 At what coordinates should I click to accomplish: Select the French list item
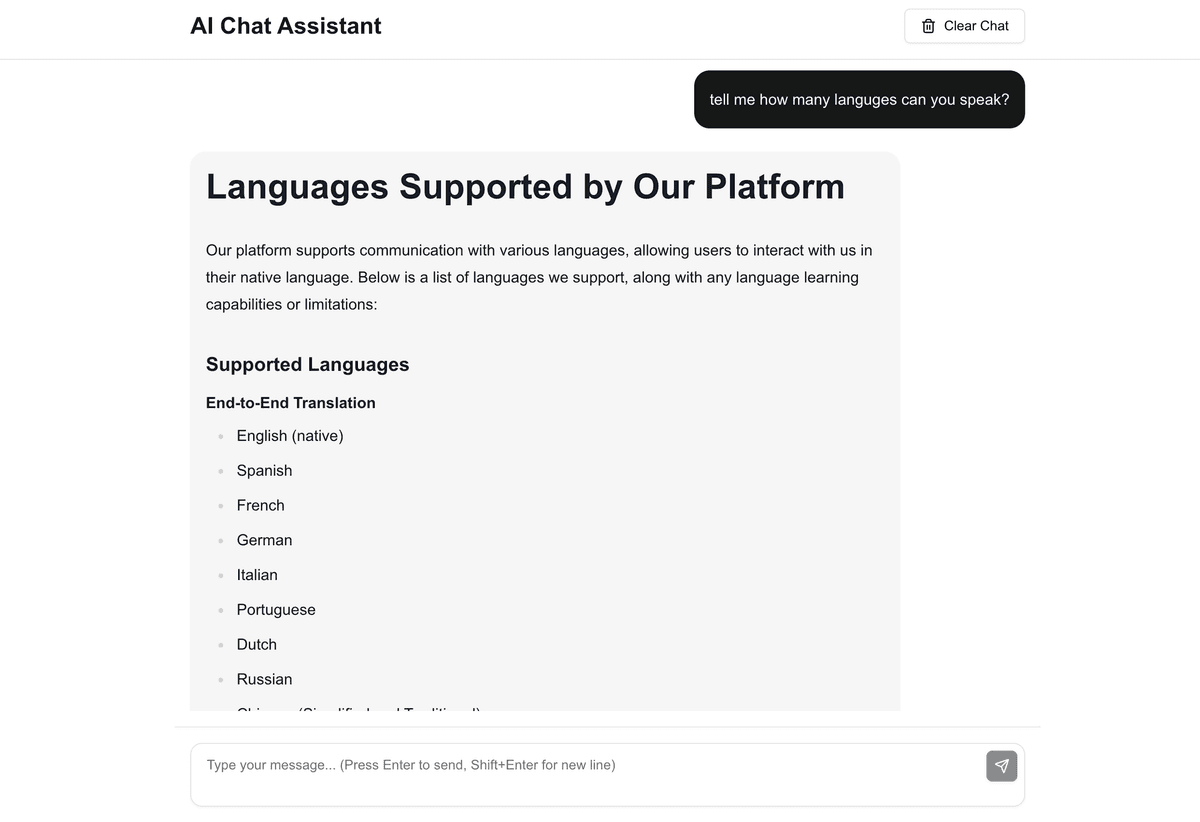click(x=261, y=505)
